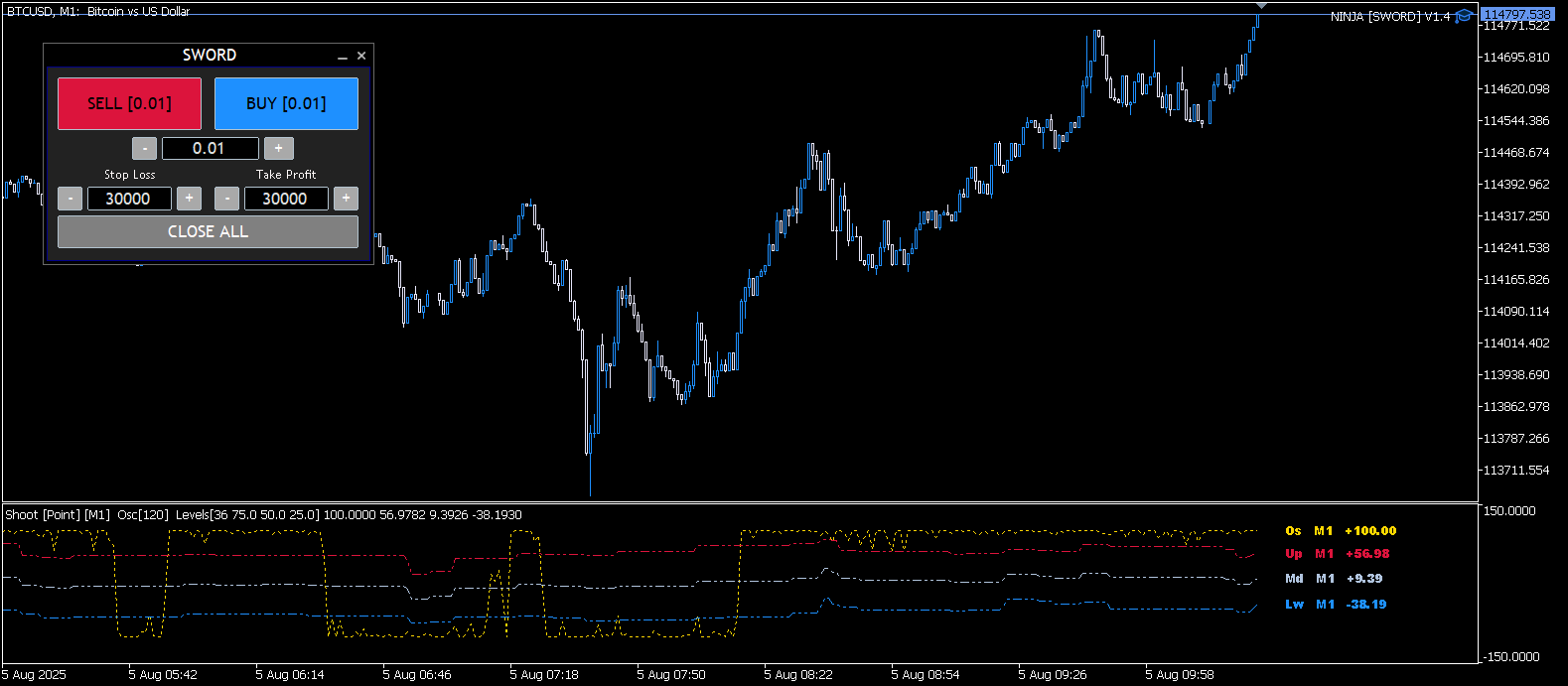Viewport: 1568px width, 686px height.
Task: Click the graduation cap expert icon
Action: coord(1464,16)
